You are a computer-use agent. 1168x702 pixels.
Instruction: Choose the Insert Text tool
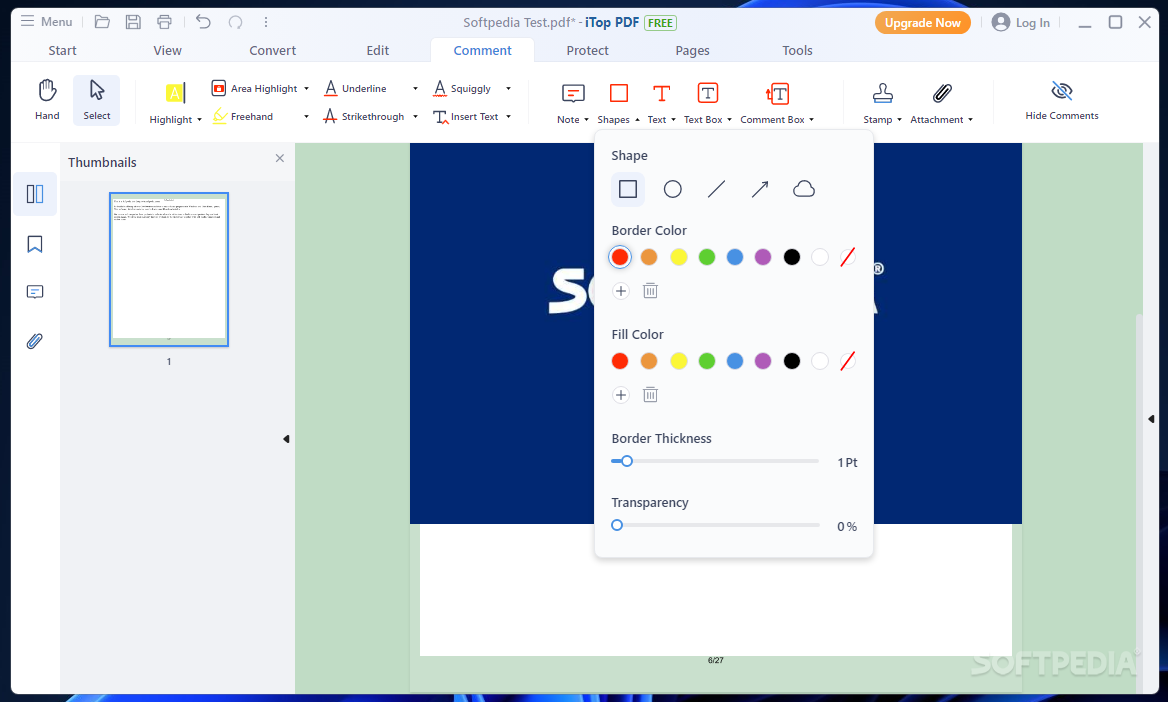click(x=466, y=117)
